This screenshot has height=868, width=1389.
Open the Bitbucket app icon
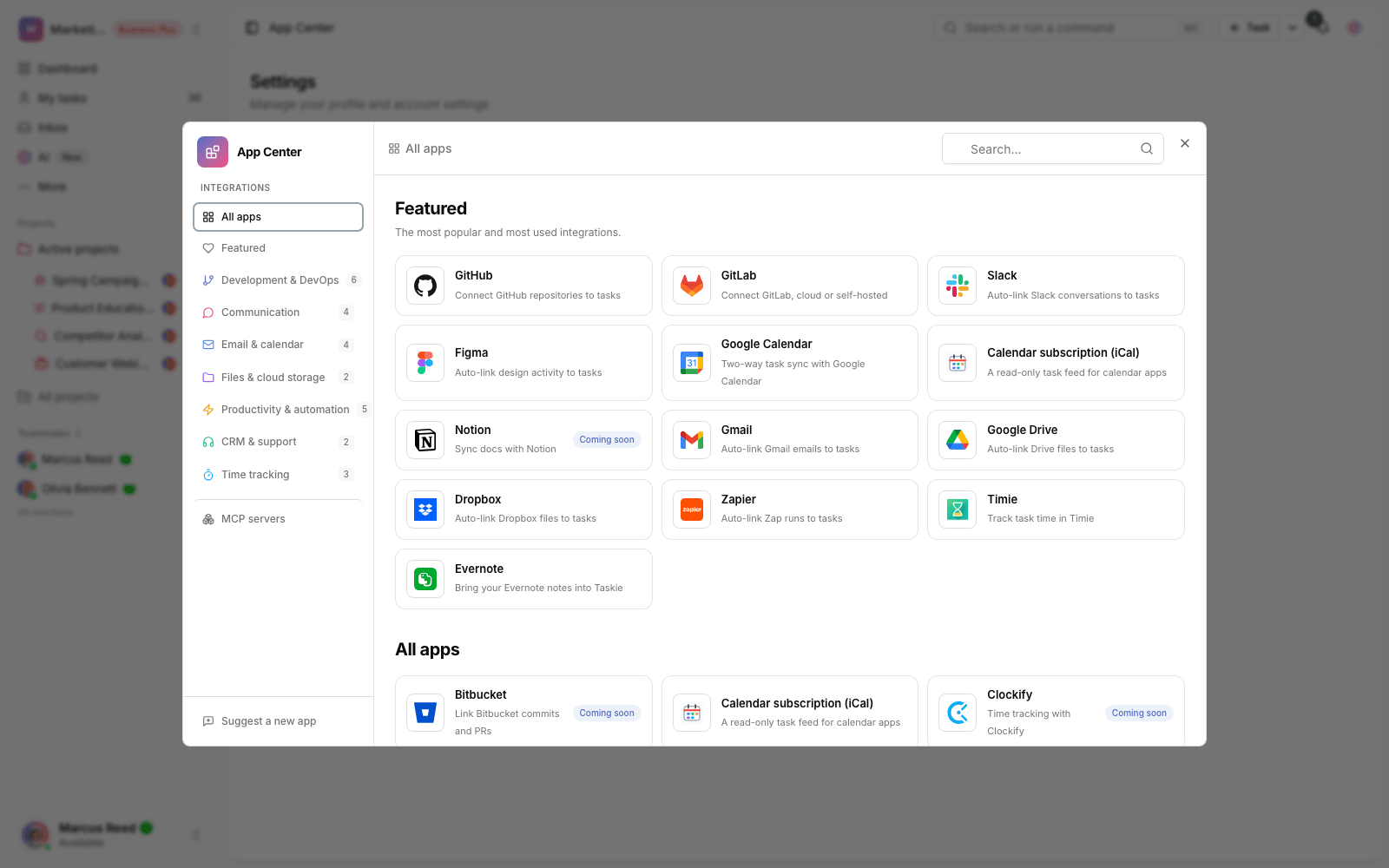point(425,713)
